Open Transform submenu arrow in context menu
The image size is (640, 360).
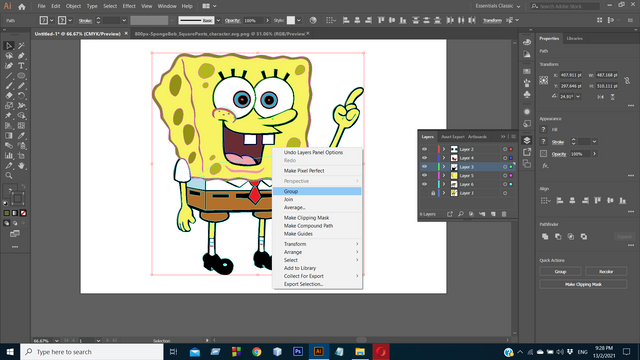pos(357,244)
